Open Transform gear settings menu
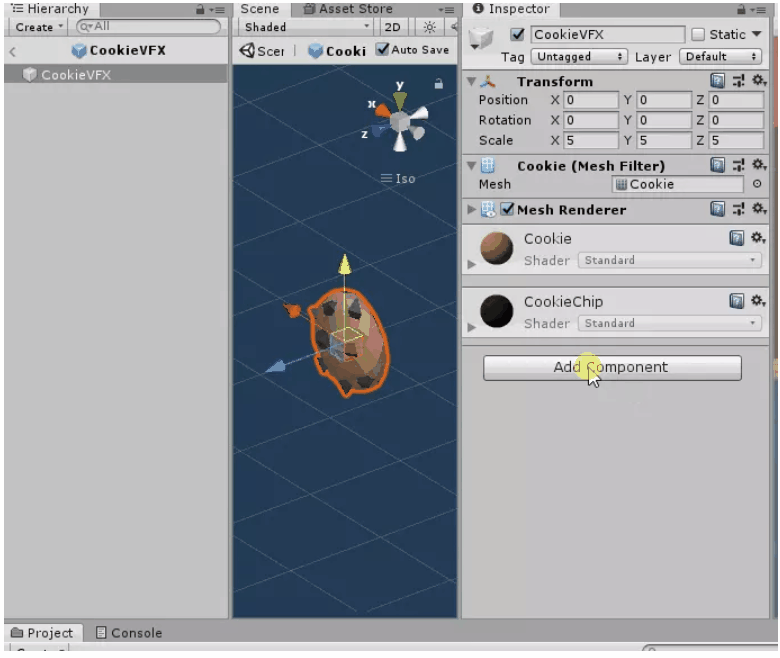Screen dimensions: 780x658 [759, 81]
